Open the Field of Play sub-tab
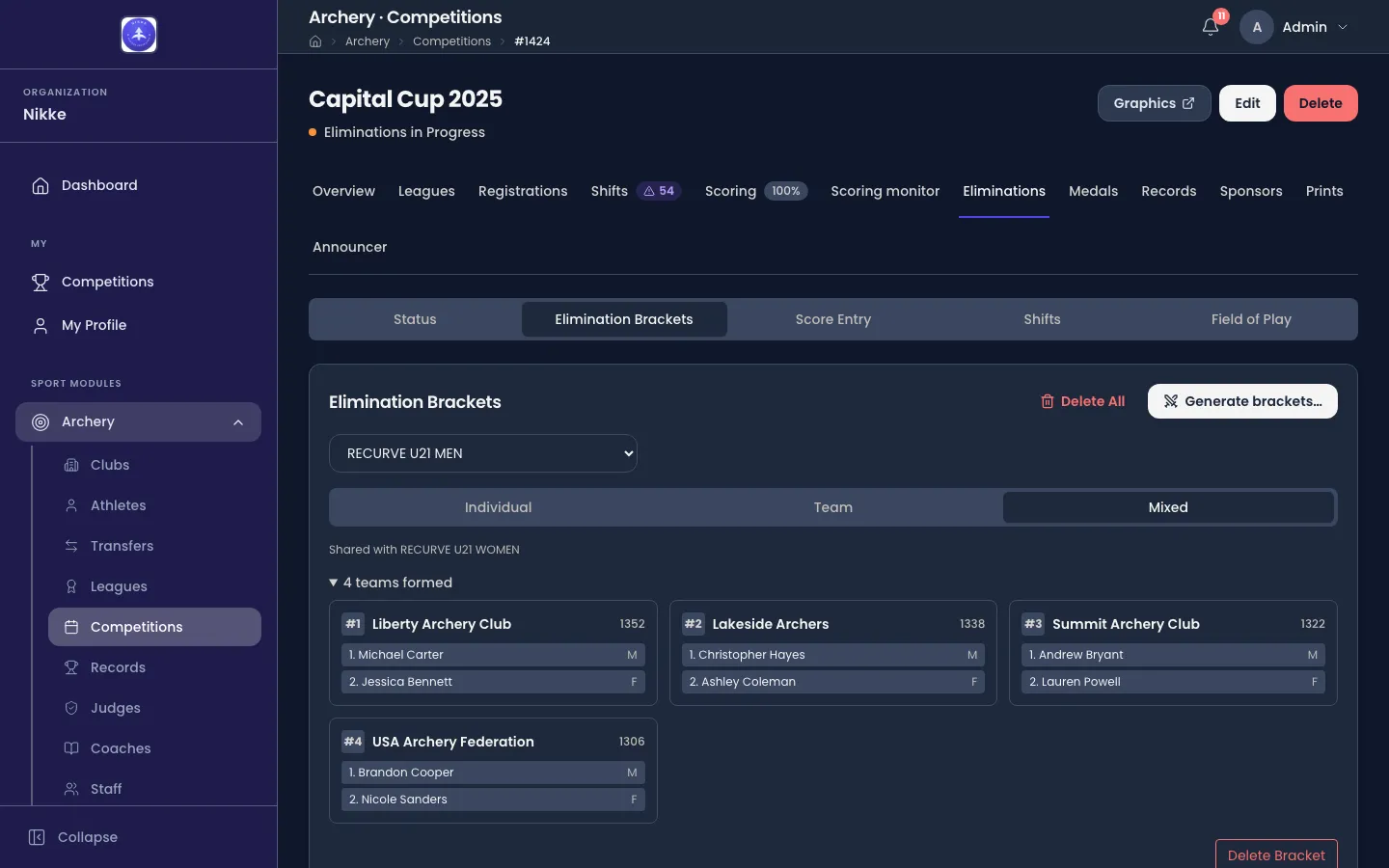Viewport: 1389px width, 868px height. click(x=1251, y=319)
